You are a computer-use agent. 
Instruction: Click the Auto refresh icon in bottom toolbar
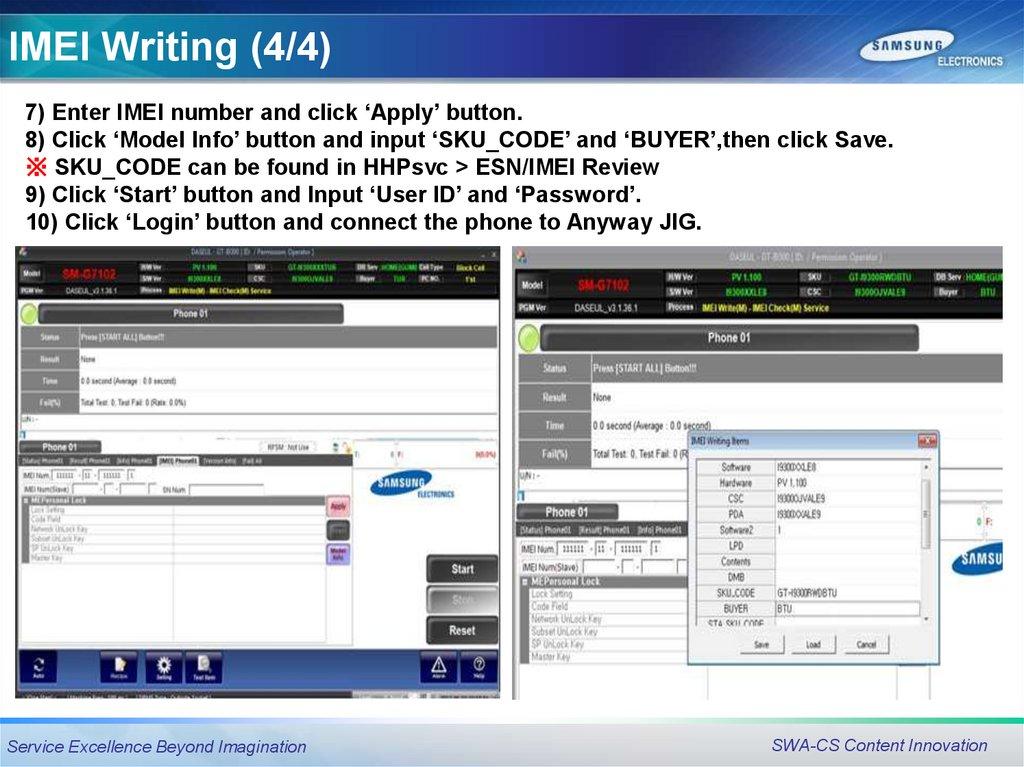[x=38, y=666]
